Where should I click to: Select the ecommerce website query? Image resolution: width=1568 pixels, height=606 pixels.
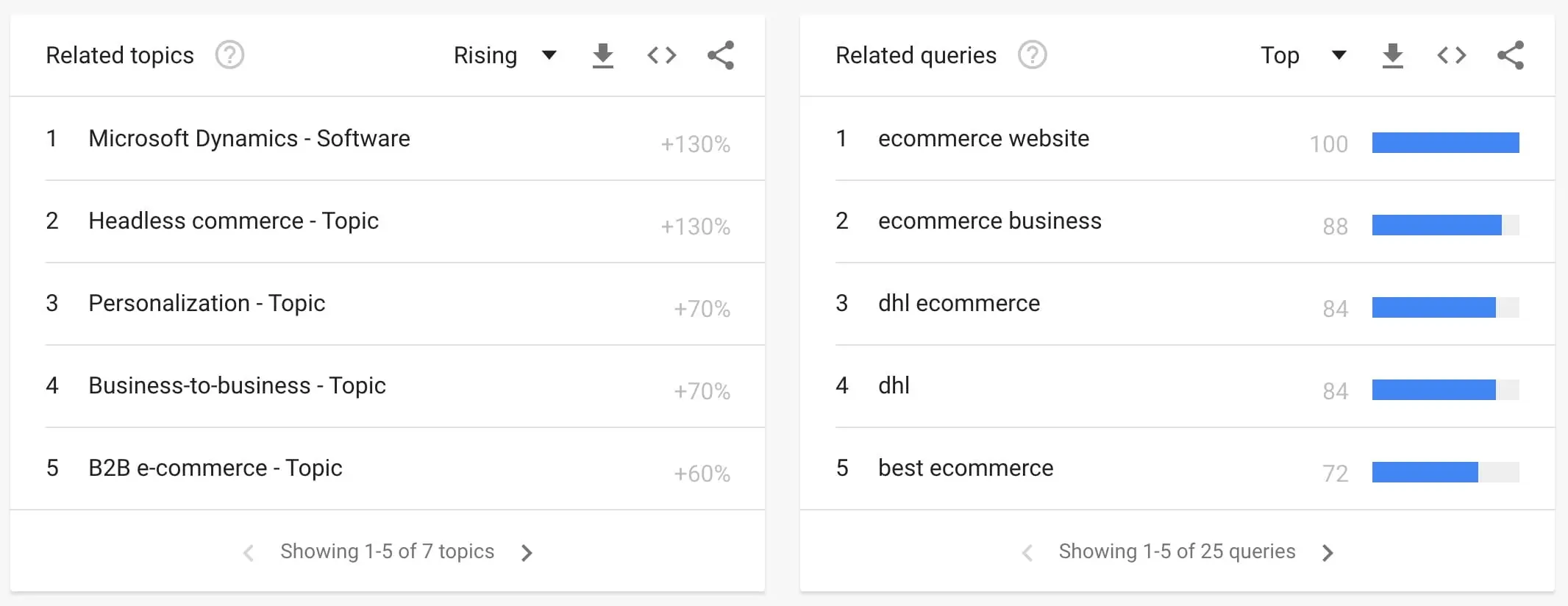point(983,138)
